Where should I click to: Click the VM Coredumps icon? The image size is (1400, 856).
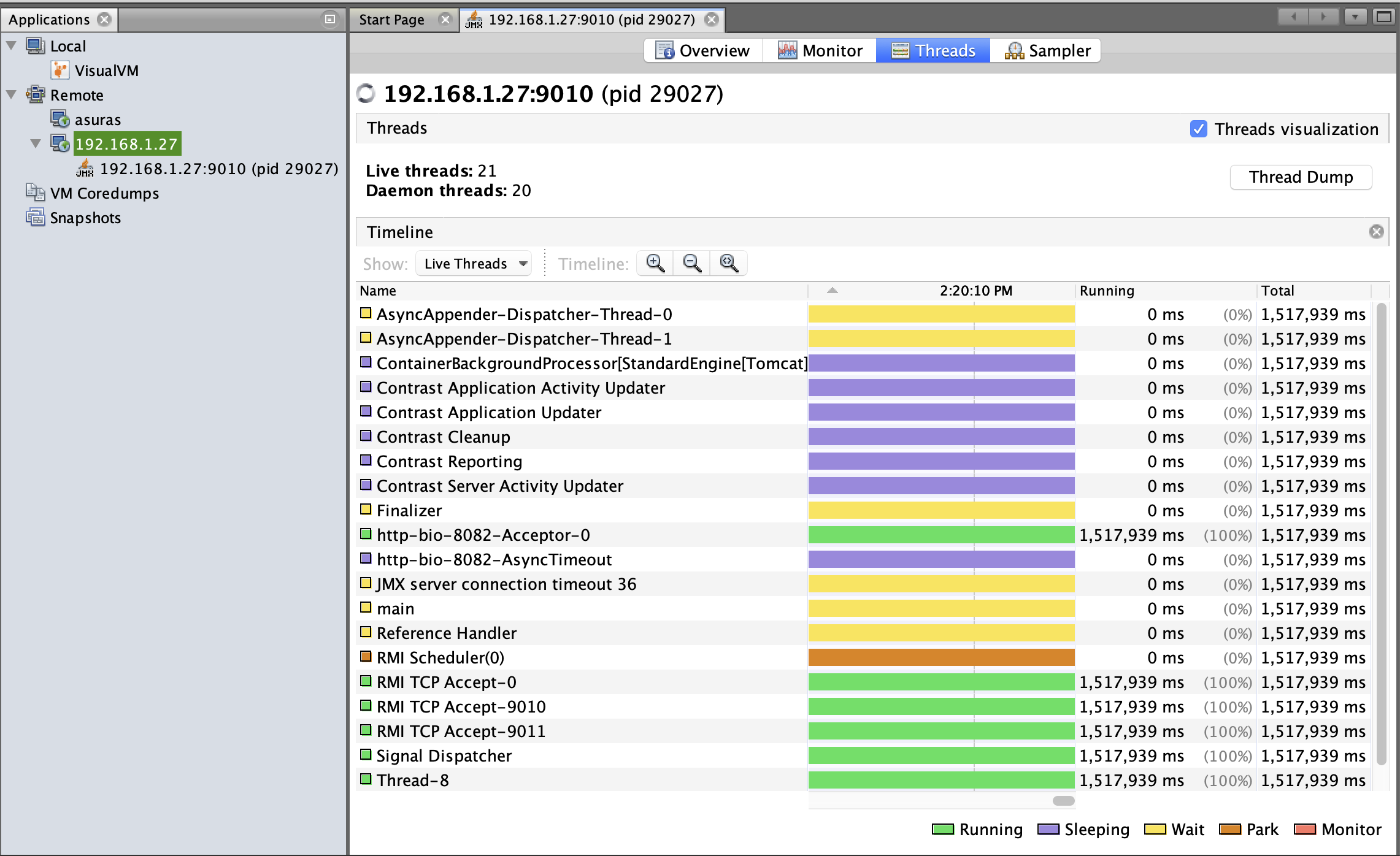pyautogui.click(x=35, y=193)
